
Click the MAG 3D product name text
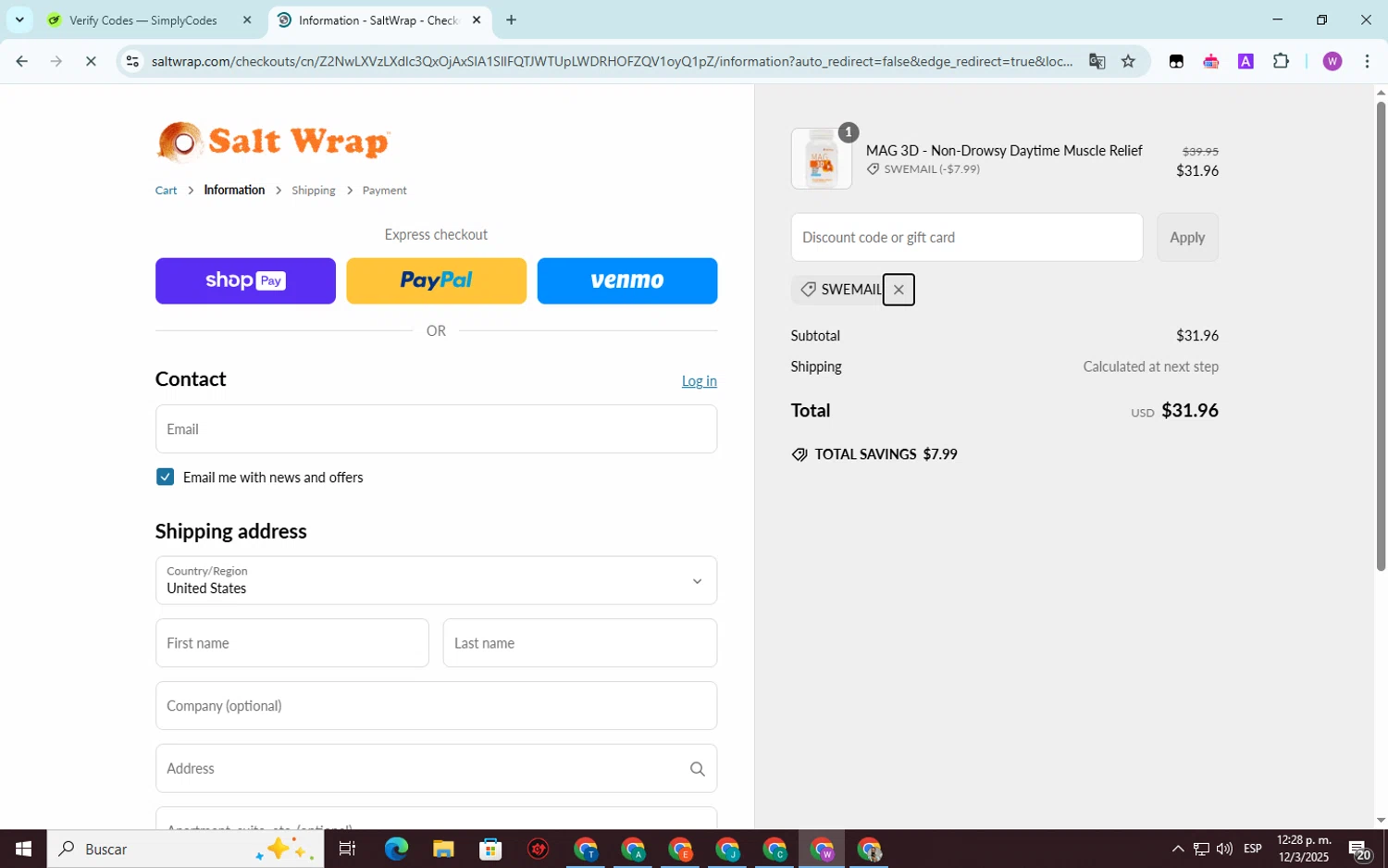1004,150
